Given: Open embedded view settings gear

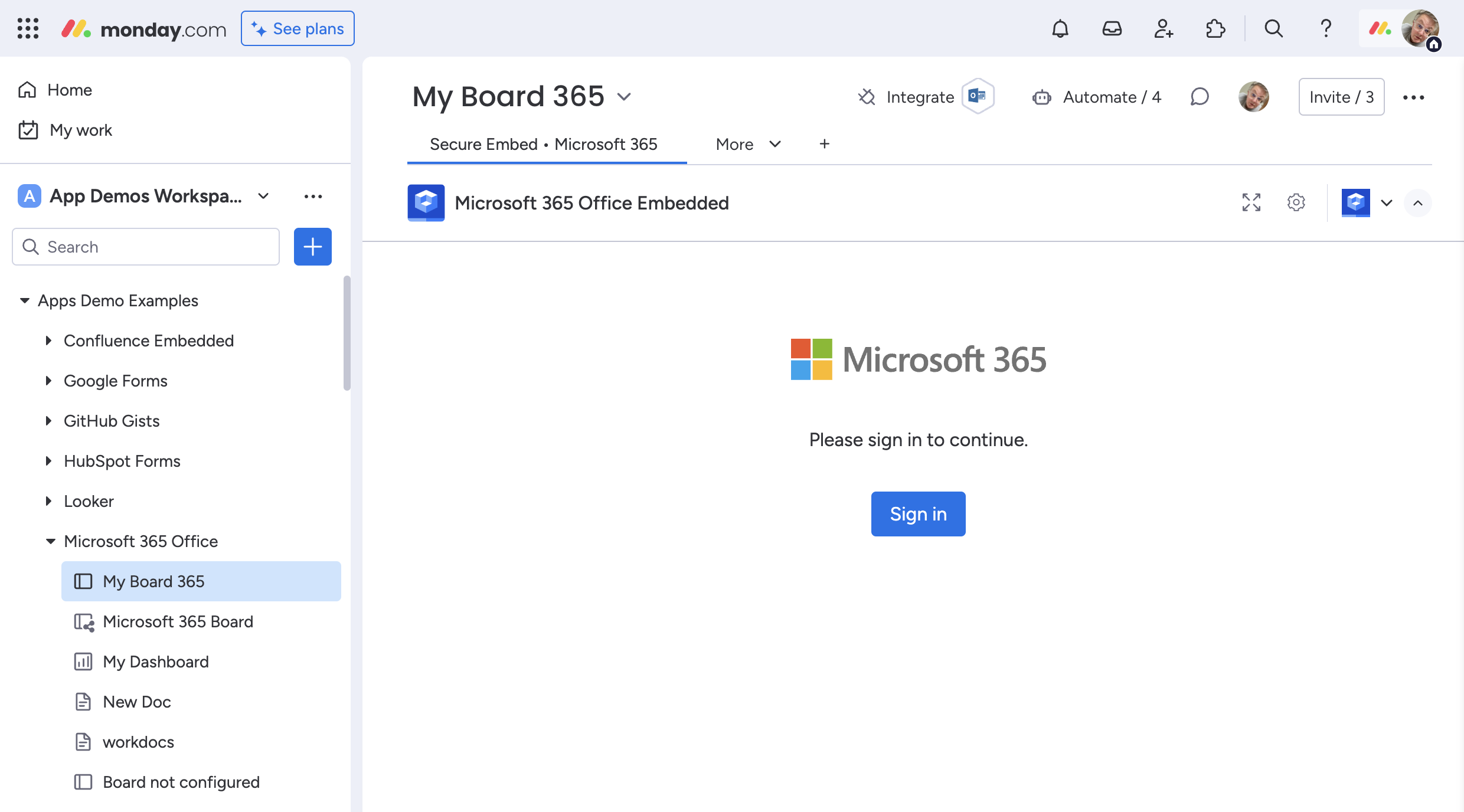Looking at the screenshot, I should [x=1296, y=202].
